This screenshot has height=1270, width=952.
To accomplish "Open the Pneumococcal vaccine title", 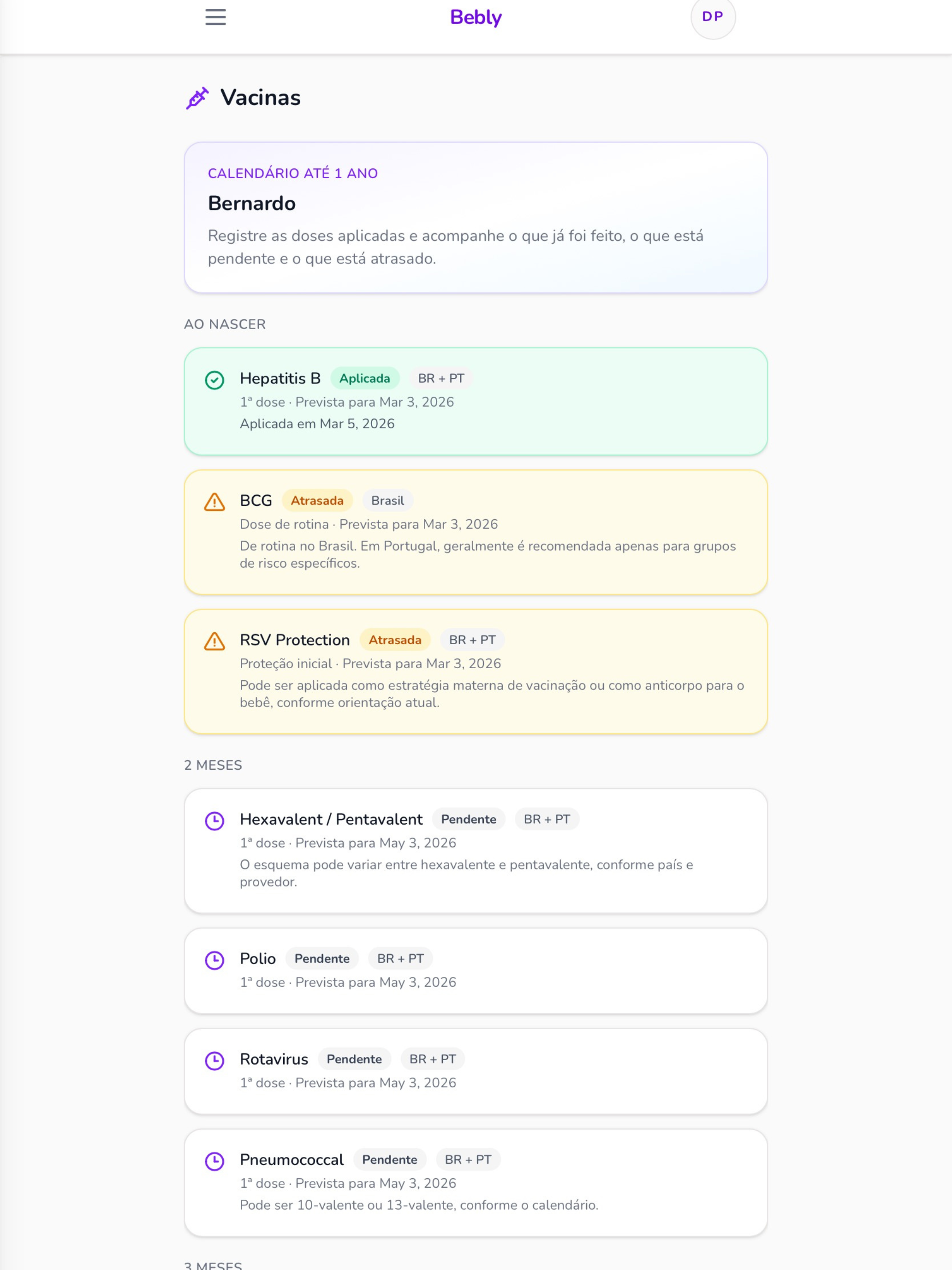I will pyautogui.click(x=292, y=1160).
